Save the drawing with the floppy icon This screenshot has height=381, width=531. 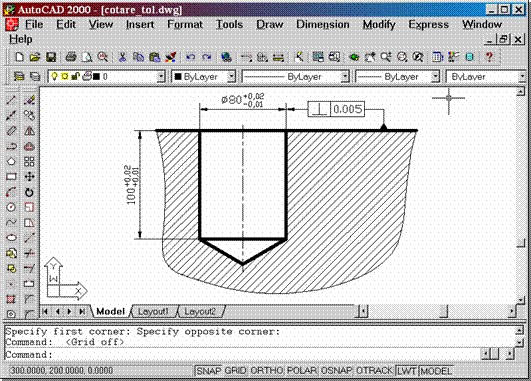point(51,57)
